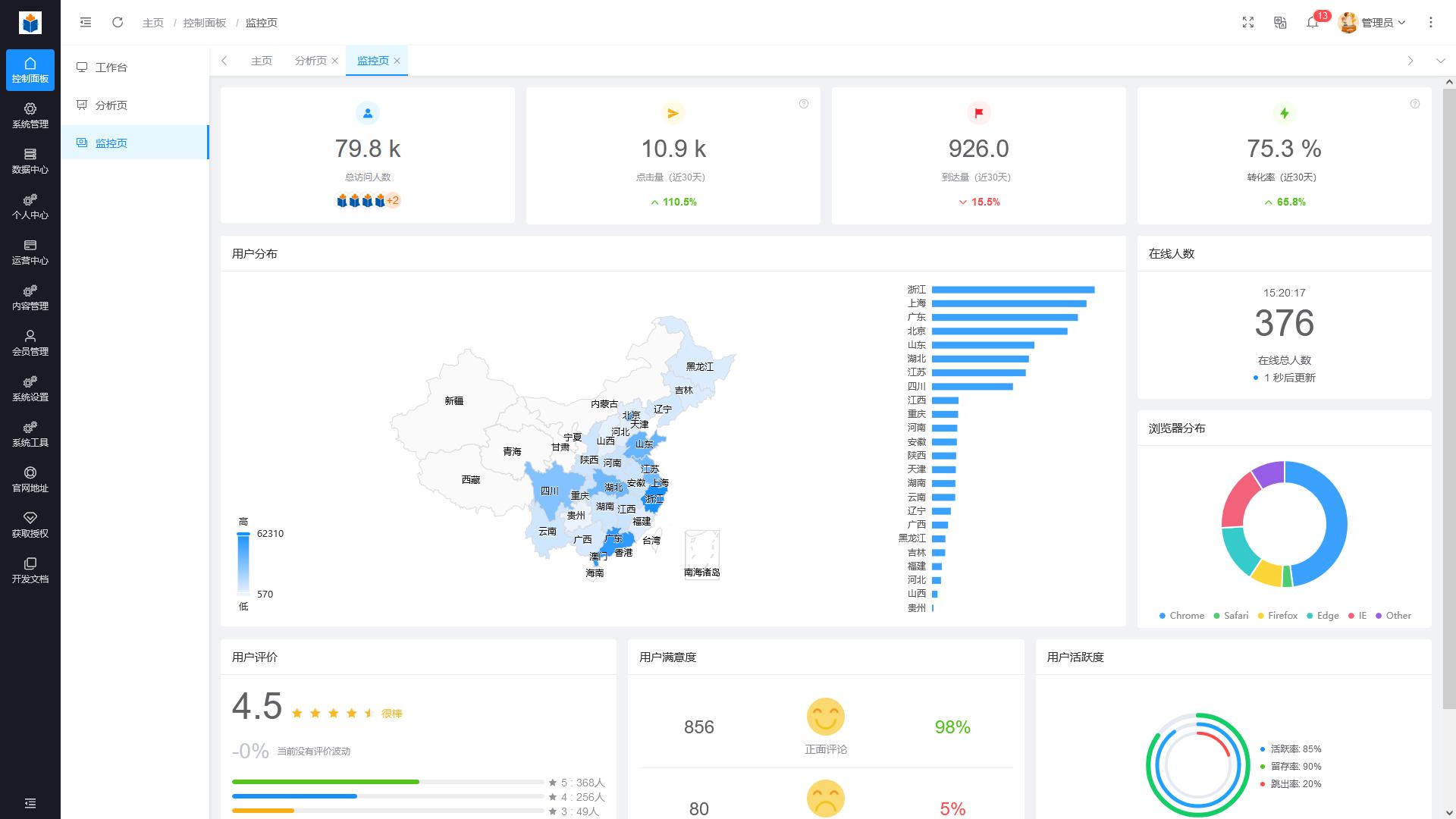Click the 获取授权 sidebar icon

click(x=30, y=526)
